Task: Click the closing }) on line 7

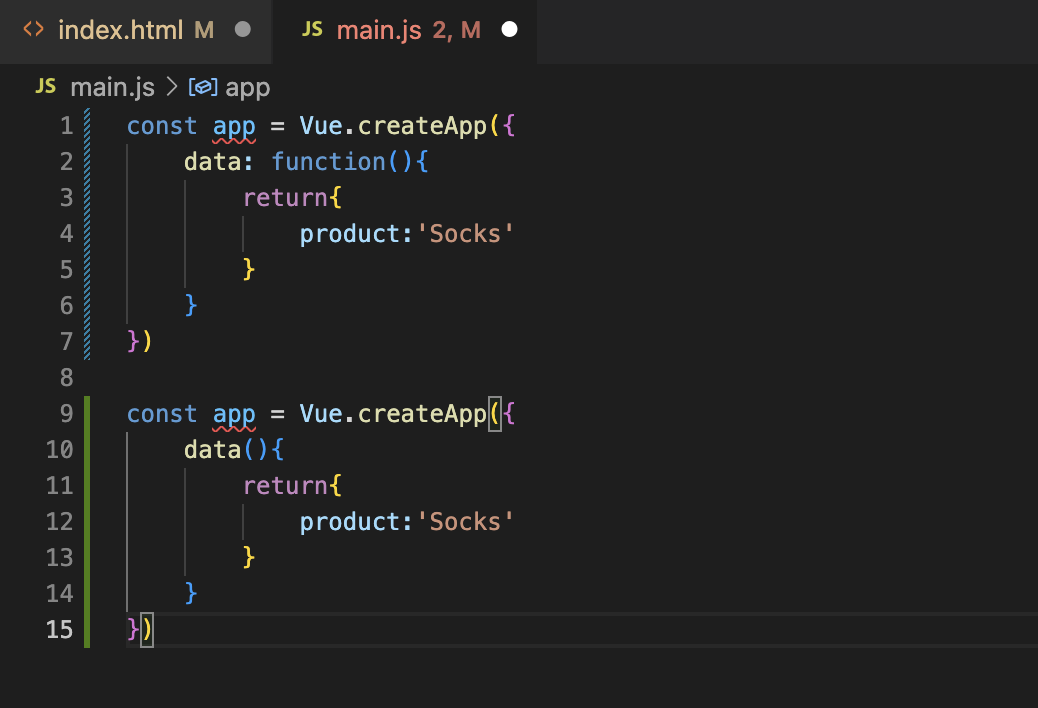Action: click(140, 341)
